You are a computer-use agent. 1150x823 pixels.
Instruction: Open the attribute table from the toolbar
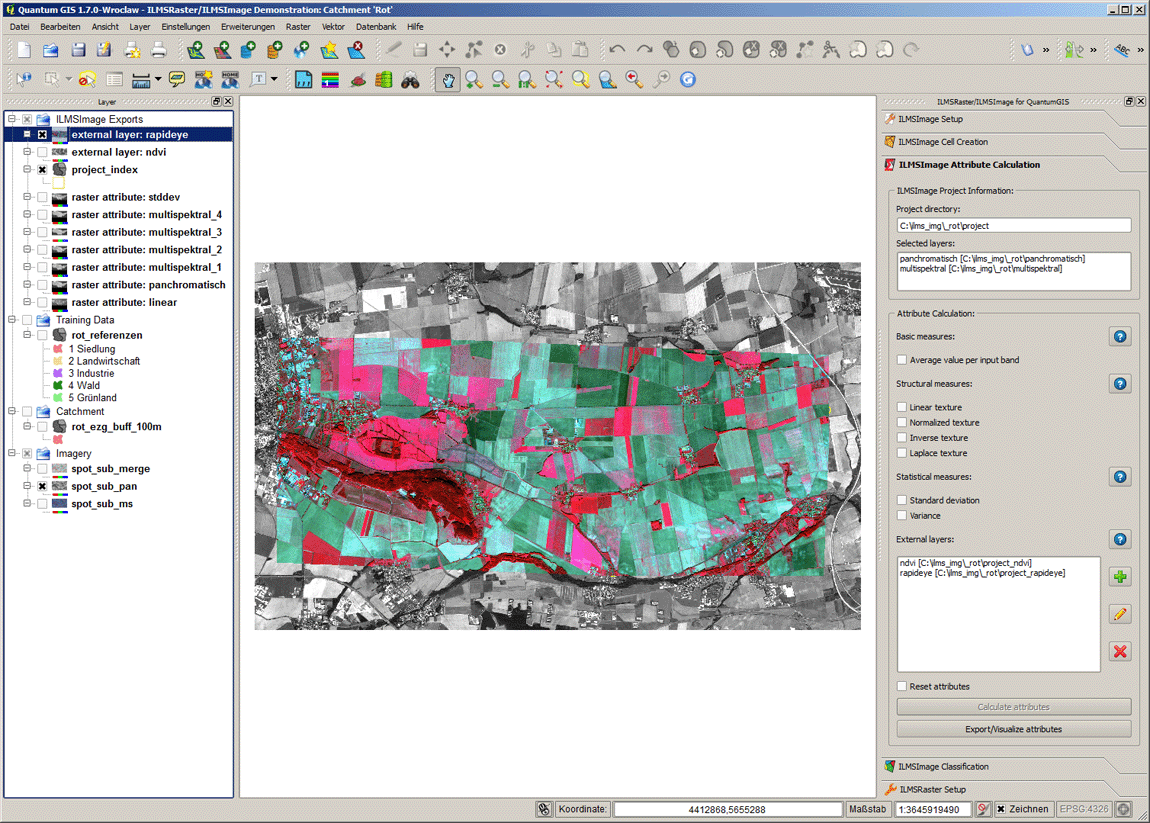coord(114,80)
